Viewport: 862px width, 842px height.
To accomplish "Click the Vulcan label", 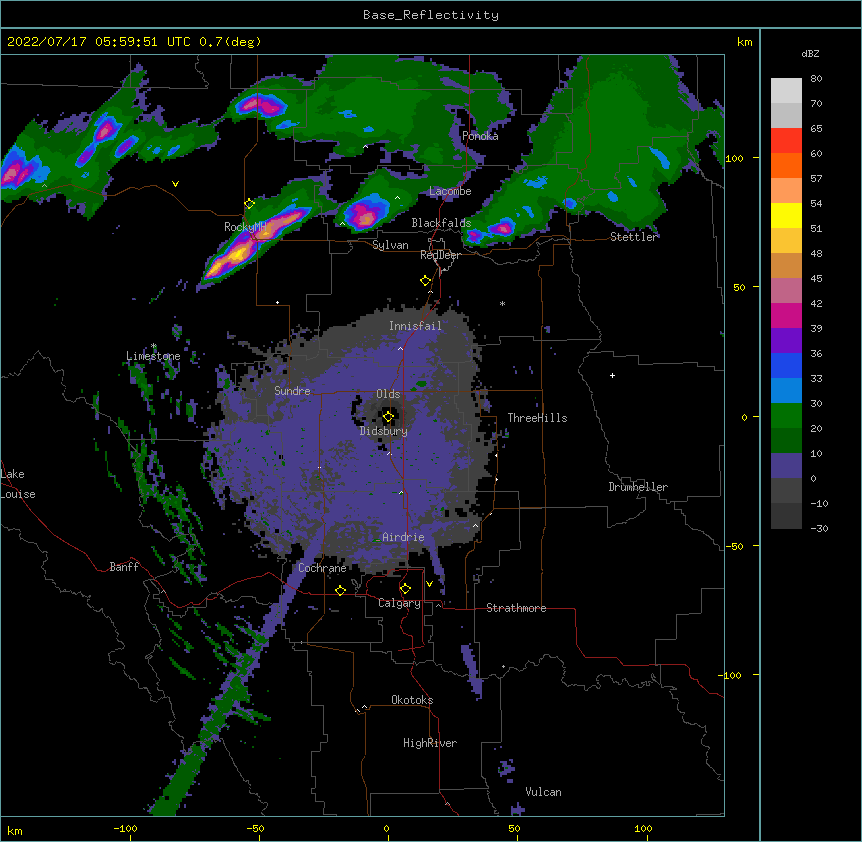I will click(x=543, y=792).
